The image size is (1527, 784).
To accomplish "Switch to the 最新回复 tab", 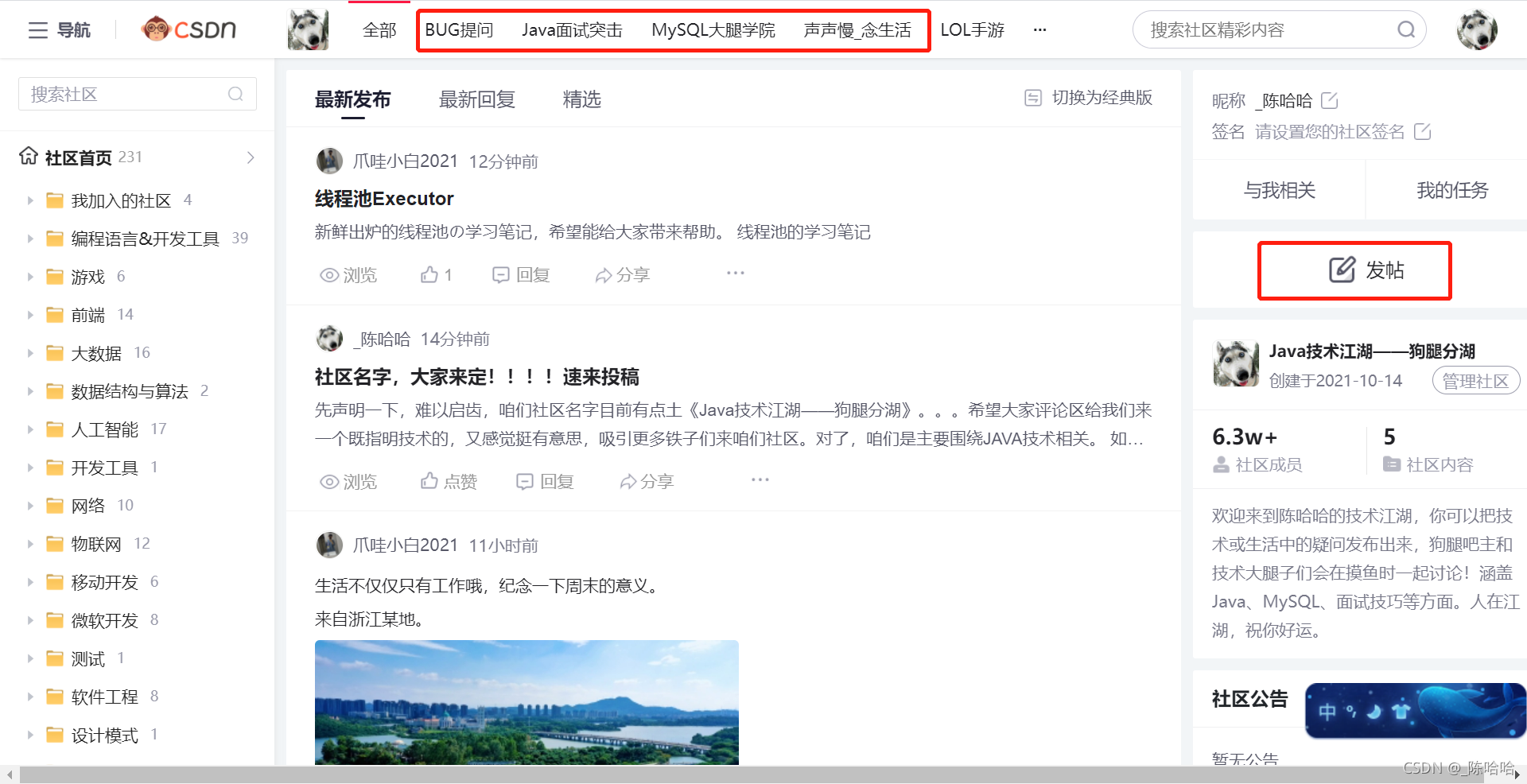I will [476, 99].
